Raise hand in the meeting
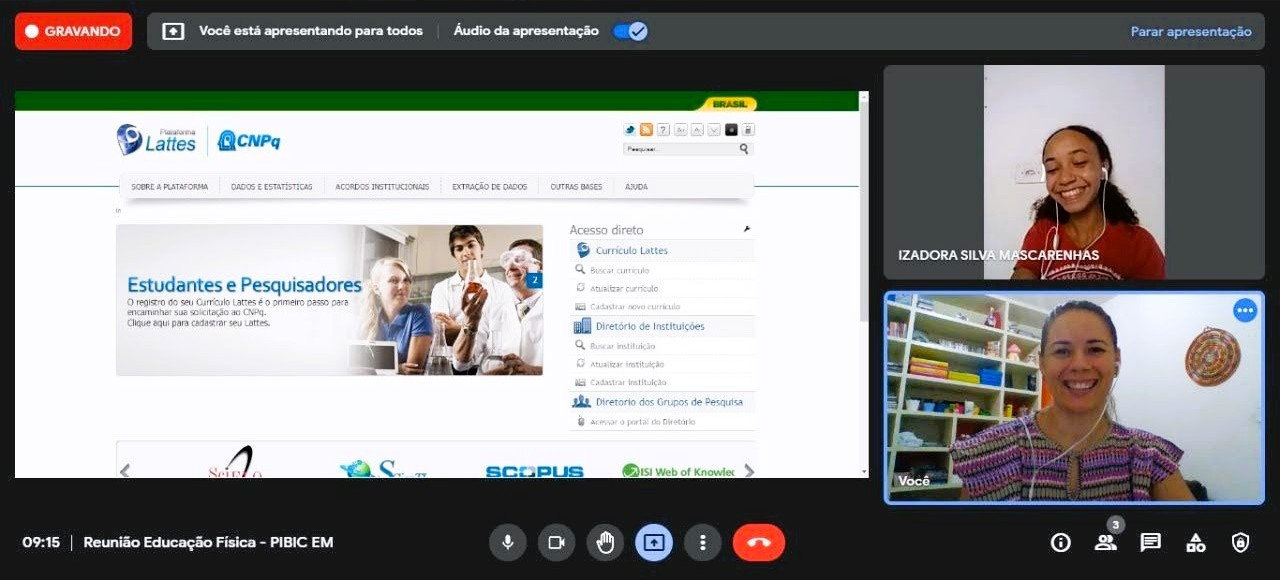The image size is (1280, 580). coord(605,542)
